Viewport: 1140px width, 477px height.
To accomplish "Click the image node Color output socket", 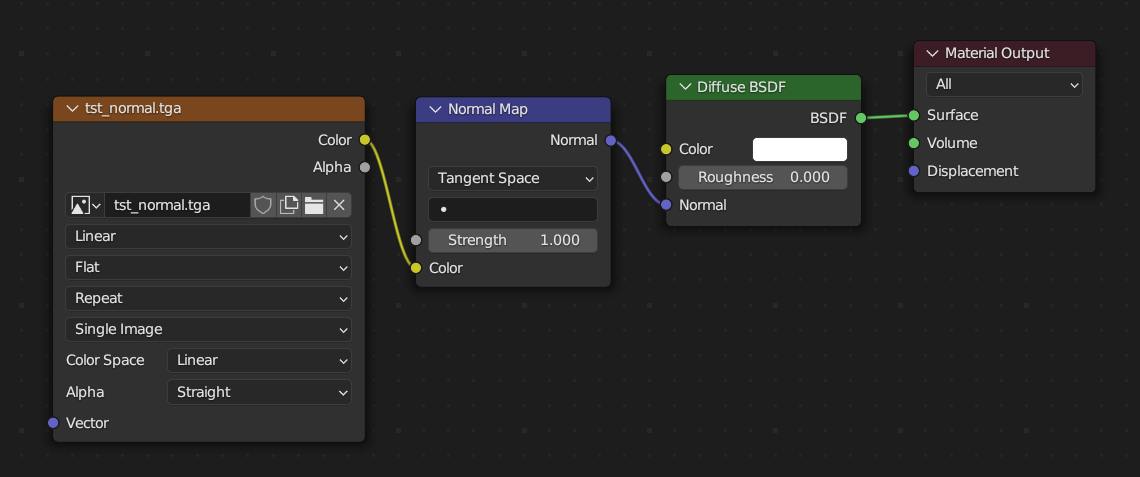I will point(365,140).
